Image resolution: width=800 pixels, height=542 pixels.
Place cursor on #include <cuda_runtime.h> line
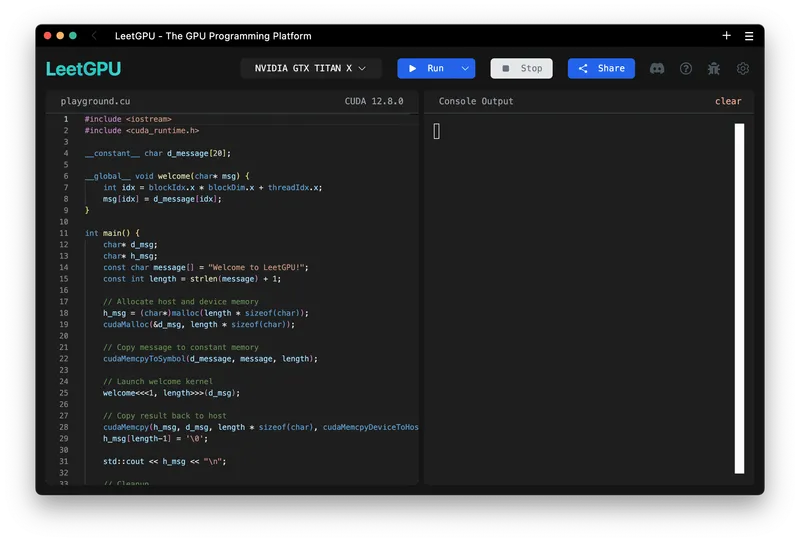click(x=142, y=131)
